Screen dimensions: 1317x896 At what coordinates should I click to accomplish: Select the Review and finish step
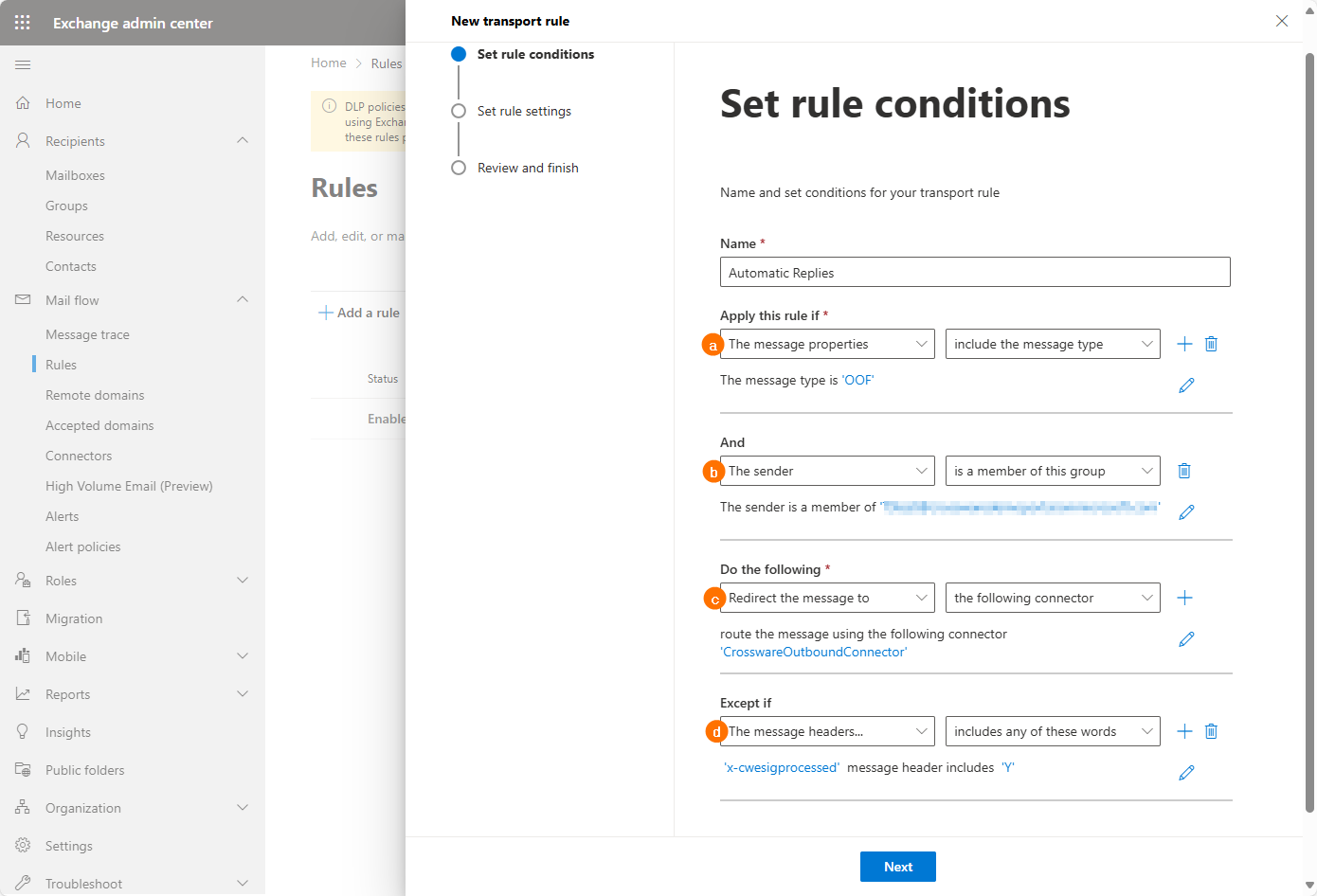(528, 168)
